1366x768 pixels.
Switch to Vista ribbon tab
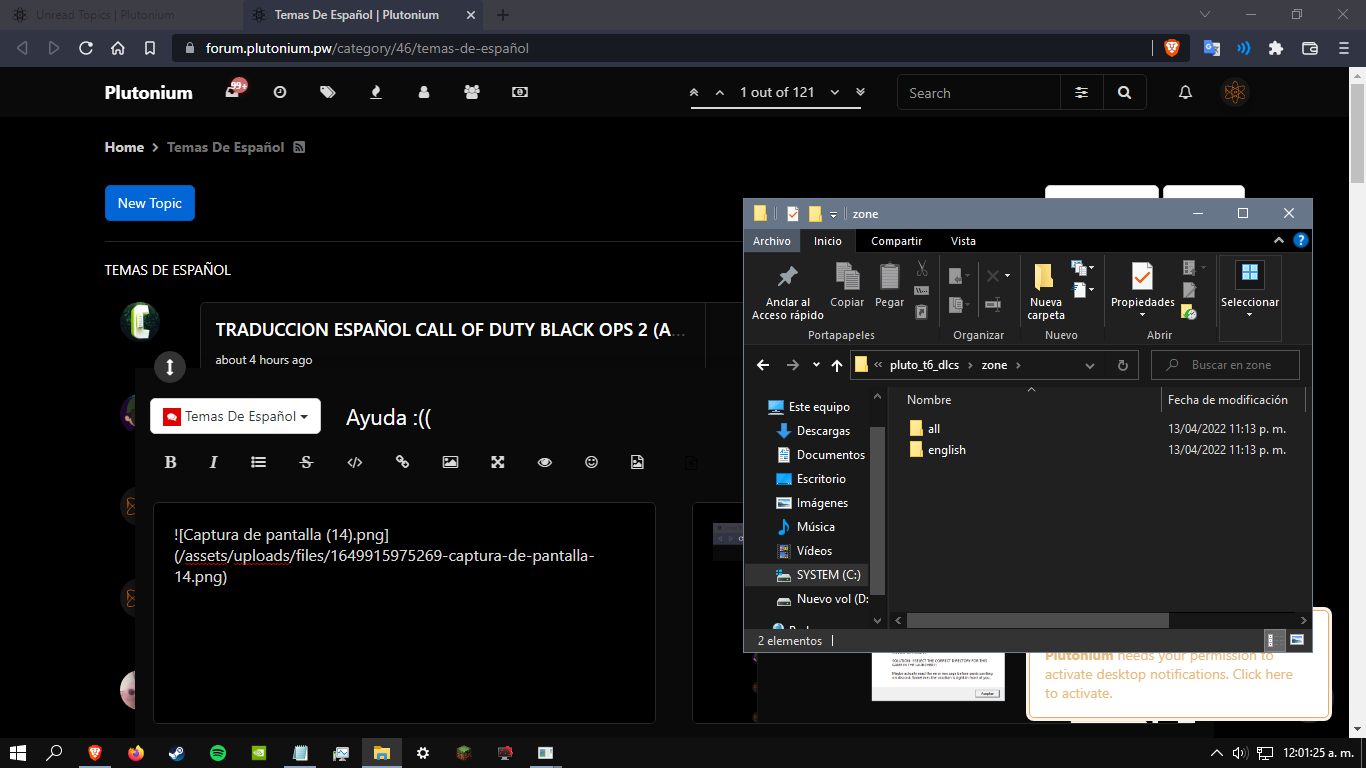tap(963, 241)
